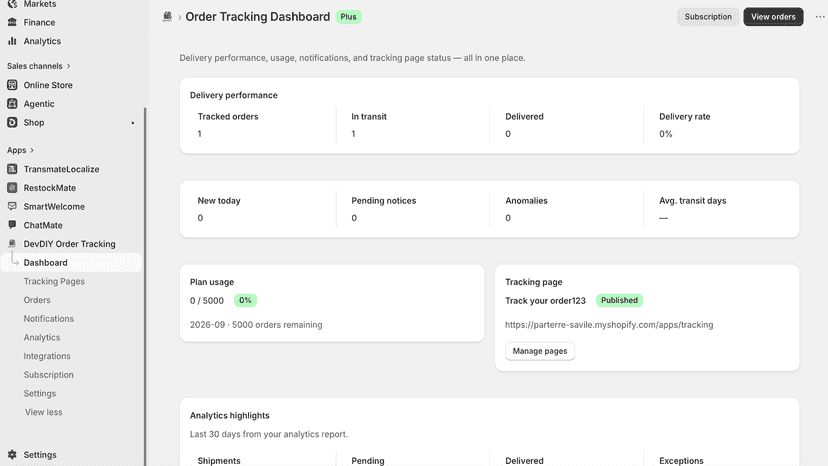This screenshot has height=466, width=828.
Task: Click the DevDIY Order Tracking app icon
Action: coord(12,244)
